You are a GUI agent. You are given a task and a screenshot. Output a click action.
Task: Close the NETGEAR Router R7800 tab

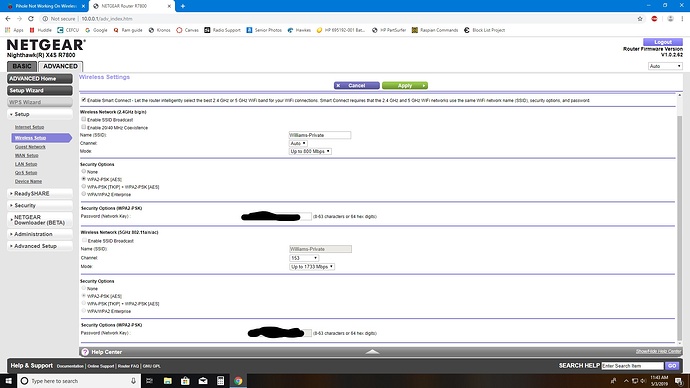pos(169,6)
